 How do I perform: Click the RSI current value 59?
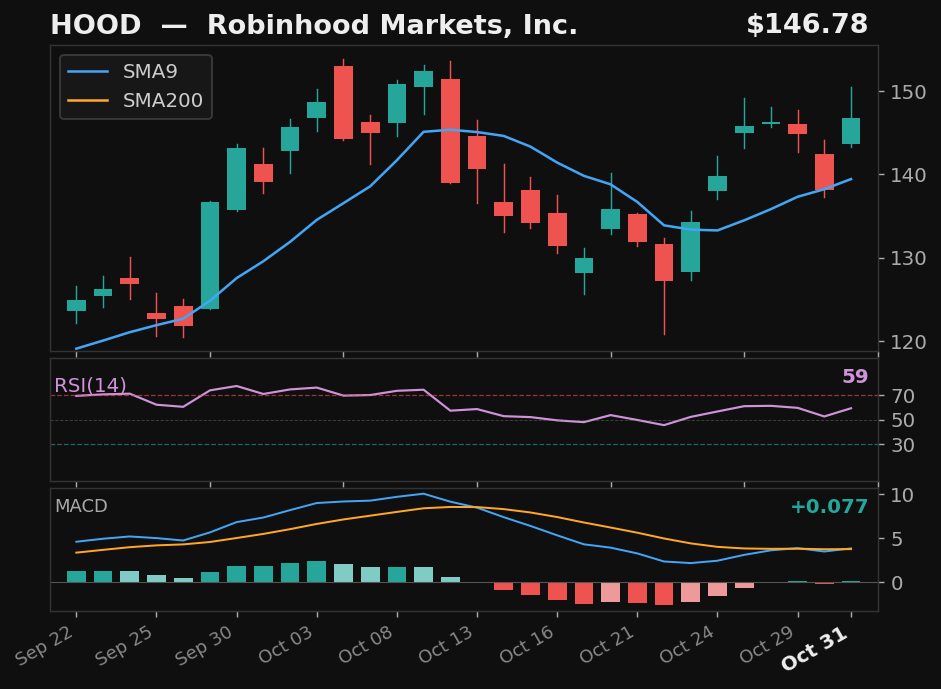855,376
